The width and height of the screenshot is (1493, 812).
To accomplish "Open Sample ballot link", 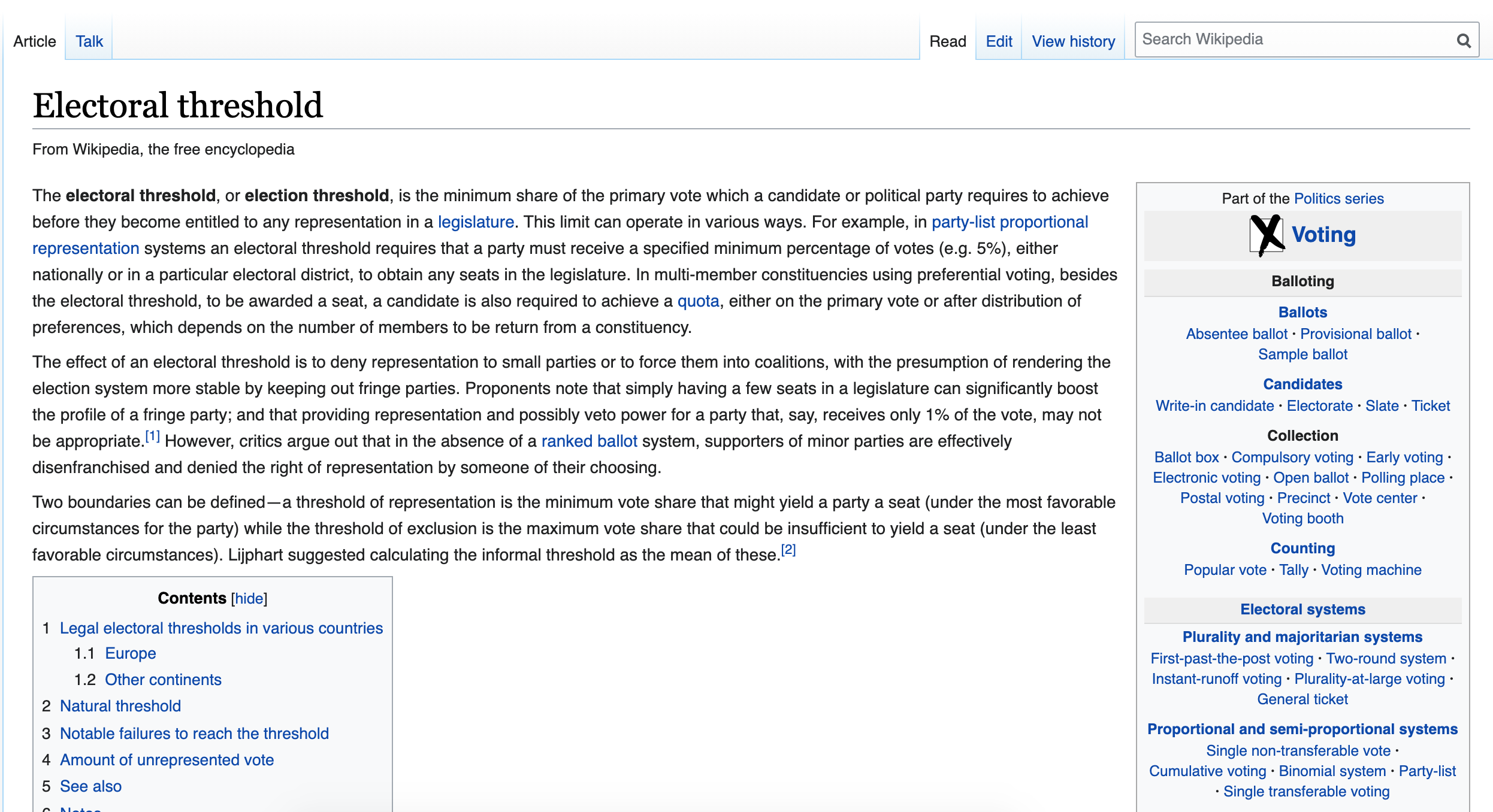I will click(x=1302, y=355).
